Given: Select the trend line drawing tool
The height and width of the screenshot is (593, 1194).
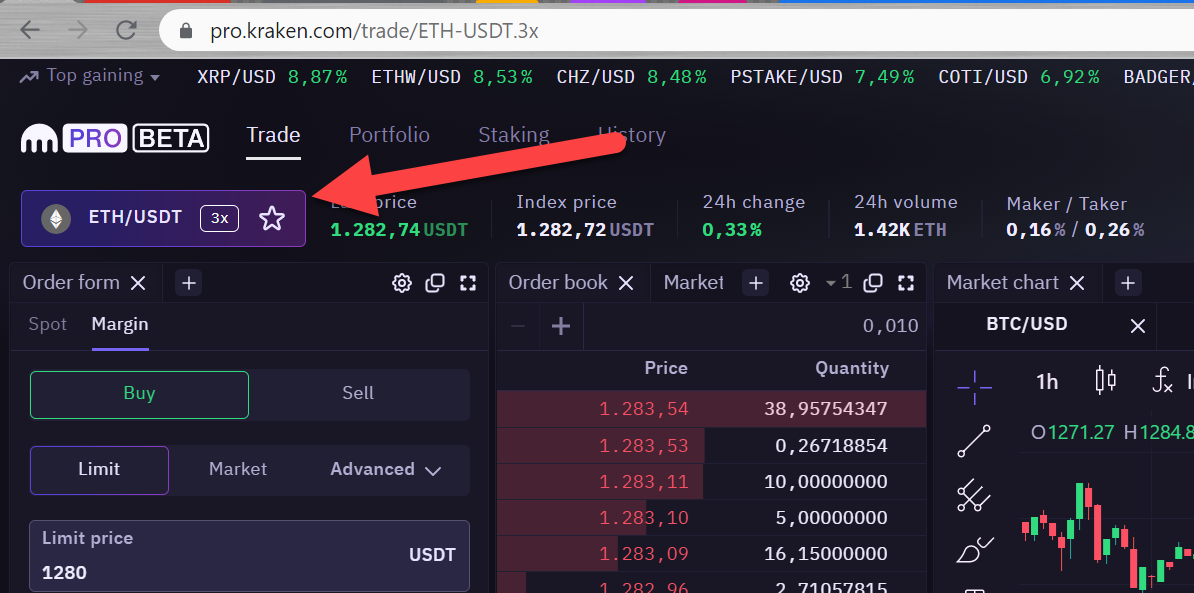Looking at the screenshot, I should 974,441.
